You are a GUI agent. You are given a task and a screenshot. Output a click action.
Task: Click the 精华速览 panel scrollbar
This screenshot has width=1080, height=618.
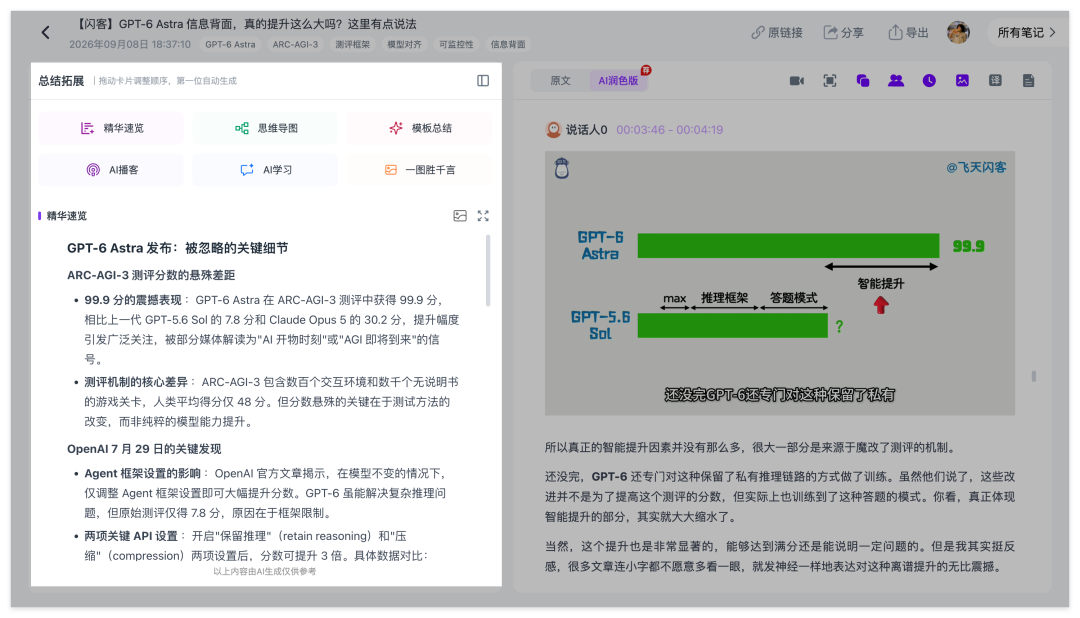pyautogui.click(x=488, y=270)
